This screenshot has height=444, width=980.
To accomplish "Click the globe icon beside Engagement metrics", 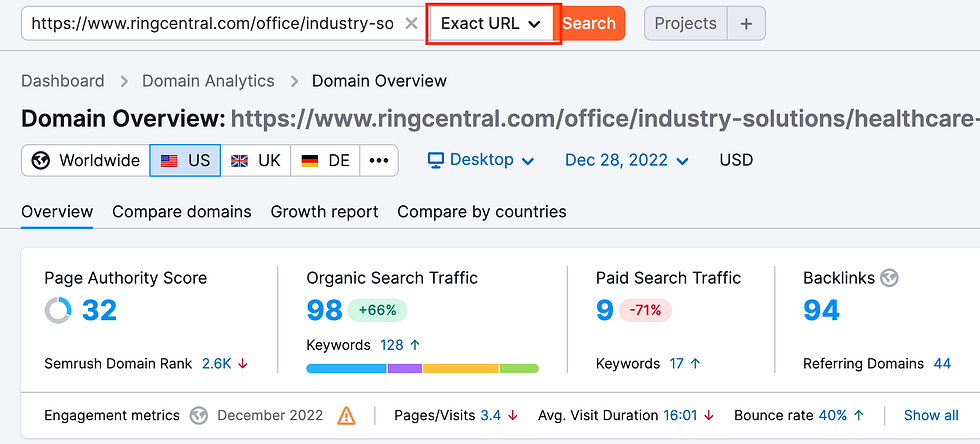I will (x=199, y=415).
